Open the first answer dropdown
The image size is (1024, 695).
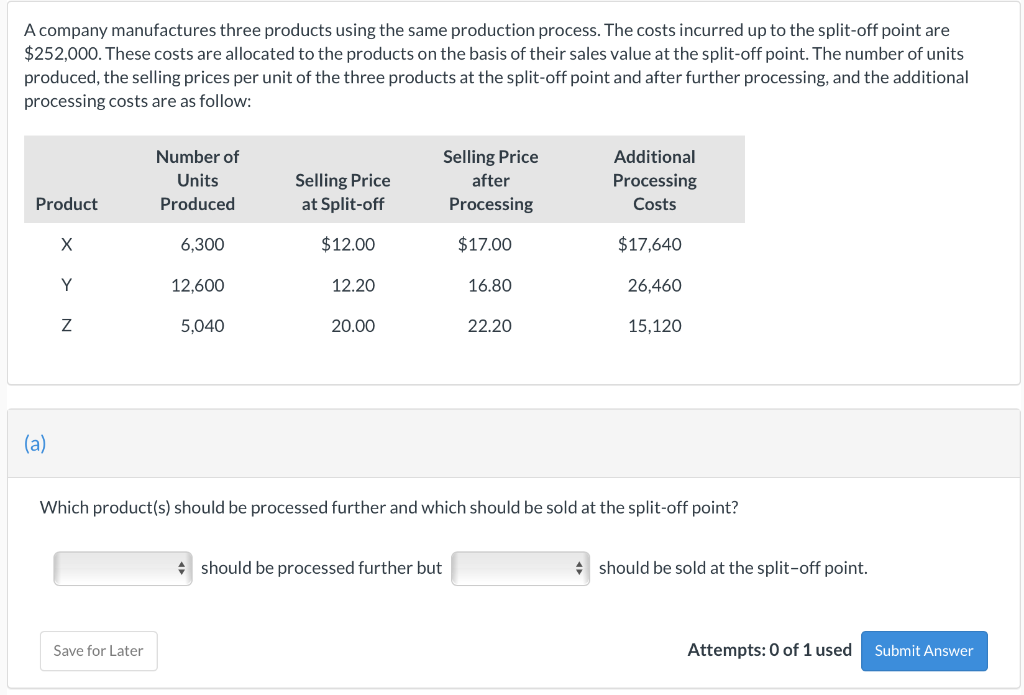(122, 568)
